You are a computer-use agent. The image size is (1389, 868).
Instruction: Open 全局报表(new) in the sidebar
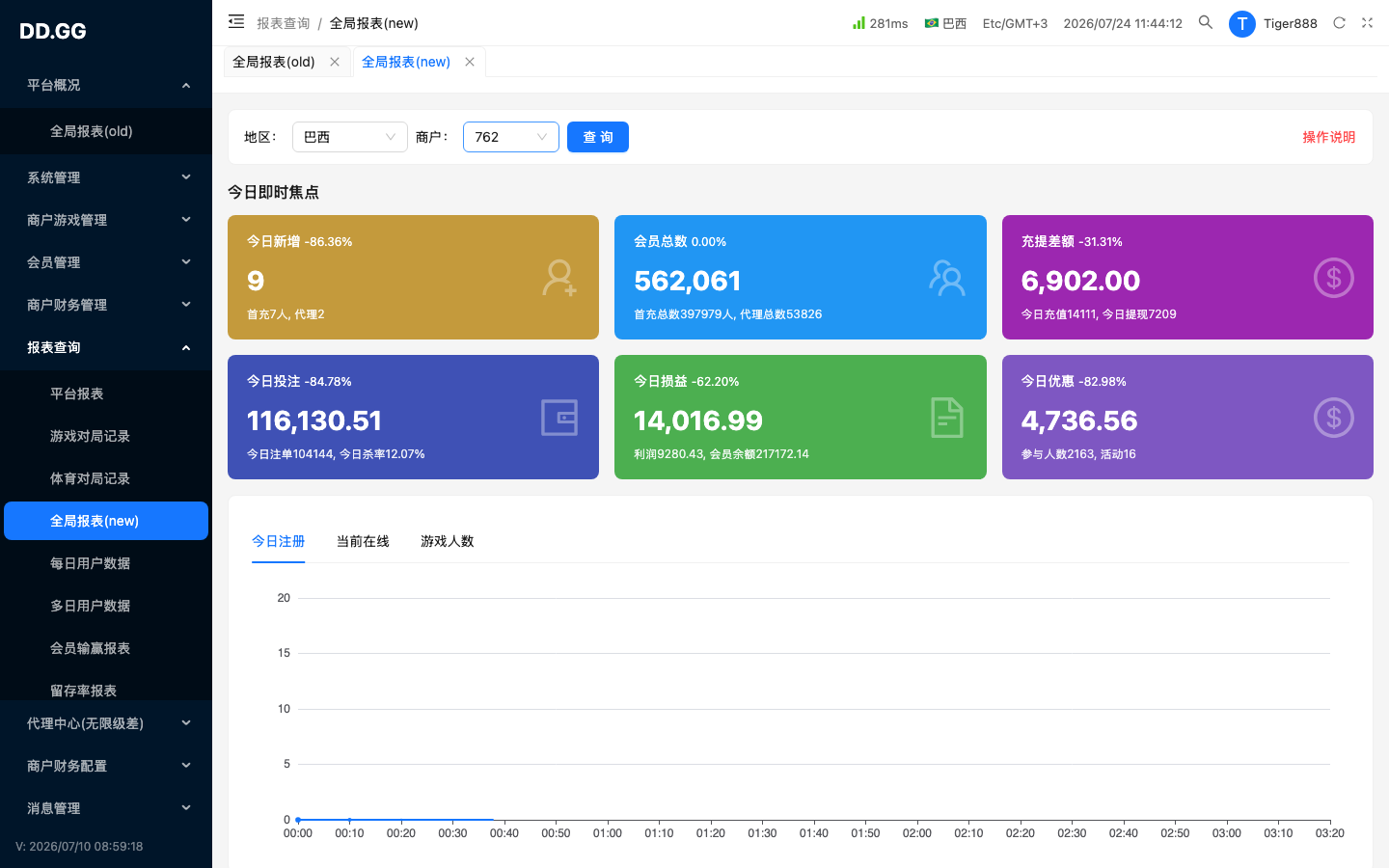106,521
